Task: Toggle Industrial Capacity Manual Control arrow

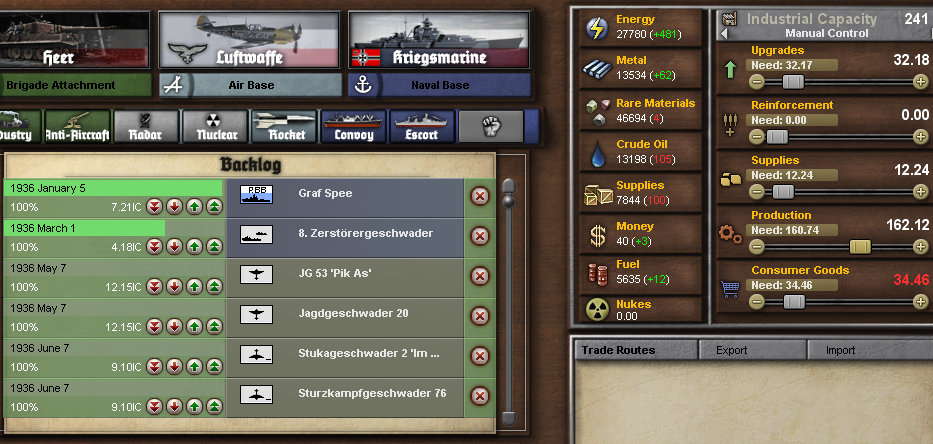Action: click(x=724, y=34)
